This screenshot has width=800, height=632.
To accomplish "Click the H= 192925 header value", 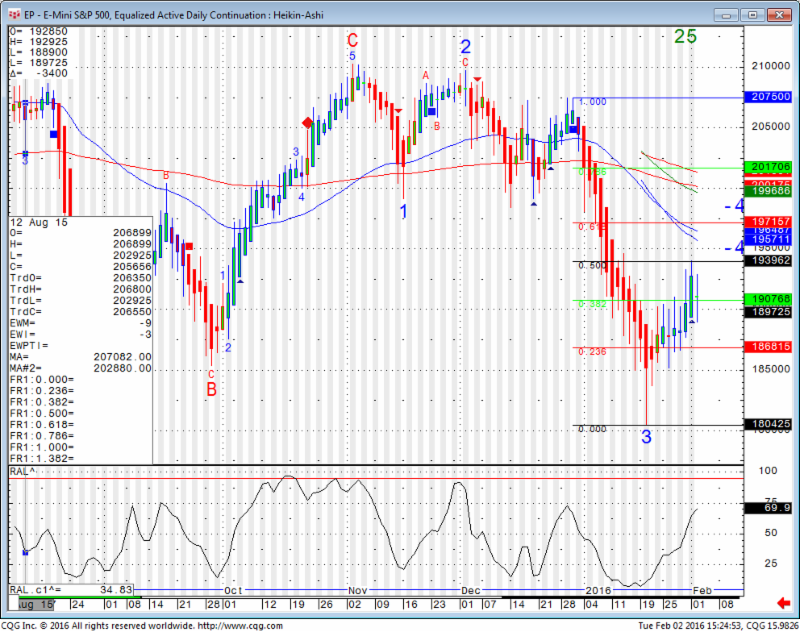I will click(39, 42).
